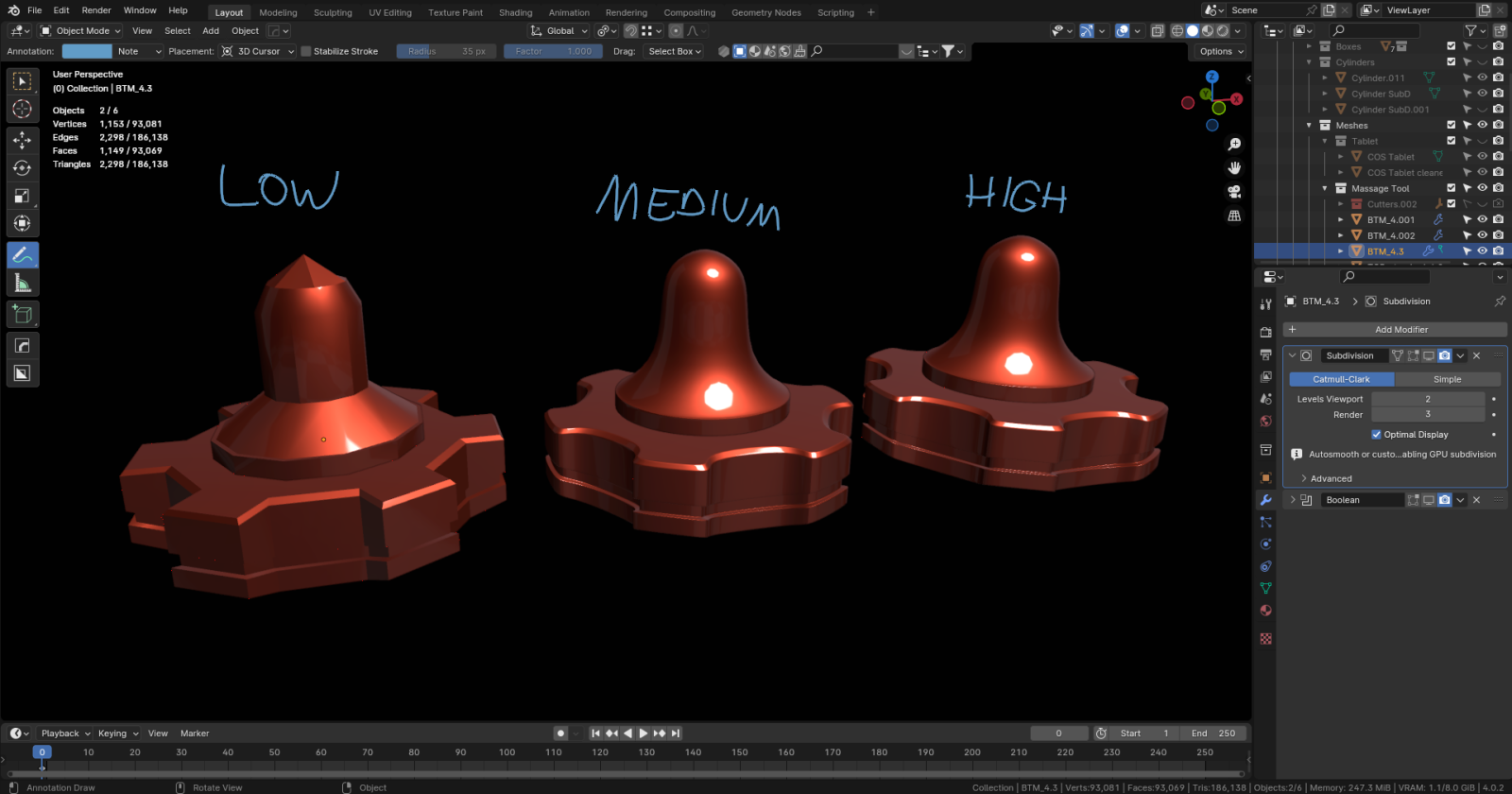Image resolution: width=1512 pixels, height=794 pixels.
Task: Select the Rotate tool
Action: 23,168
